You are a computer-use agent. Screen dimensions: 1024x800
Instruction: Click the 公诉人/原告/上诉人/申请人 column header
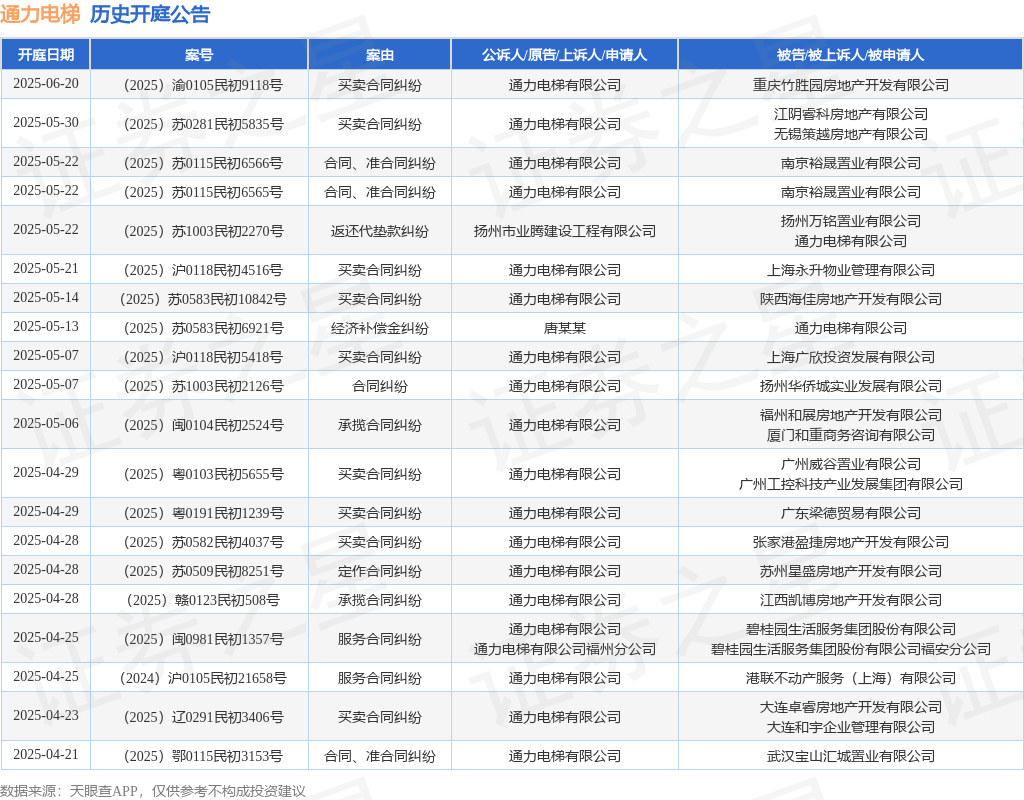565,55
